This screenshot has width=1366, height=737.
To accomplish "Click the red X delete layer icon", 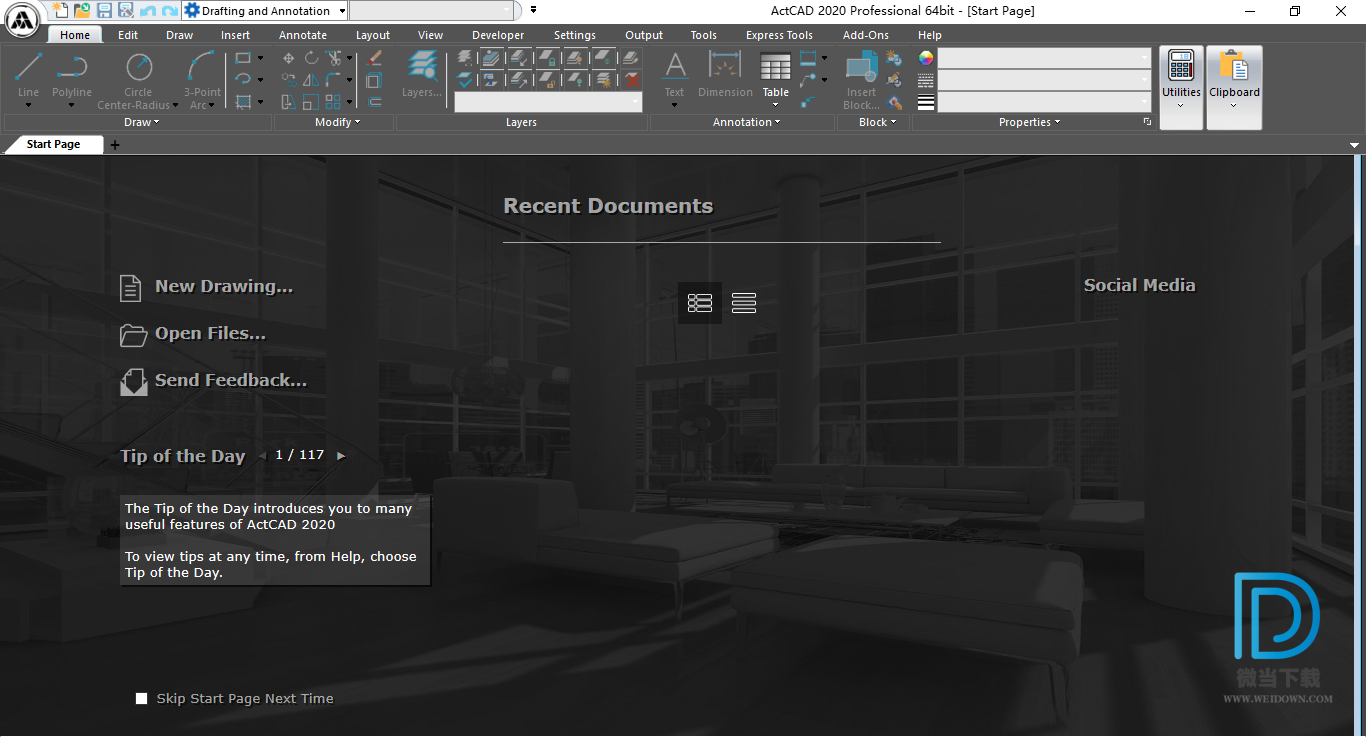I will click(631, 80).
